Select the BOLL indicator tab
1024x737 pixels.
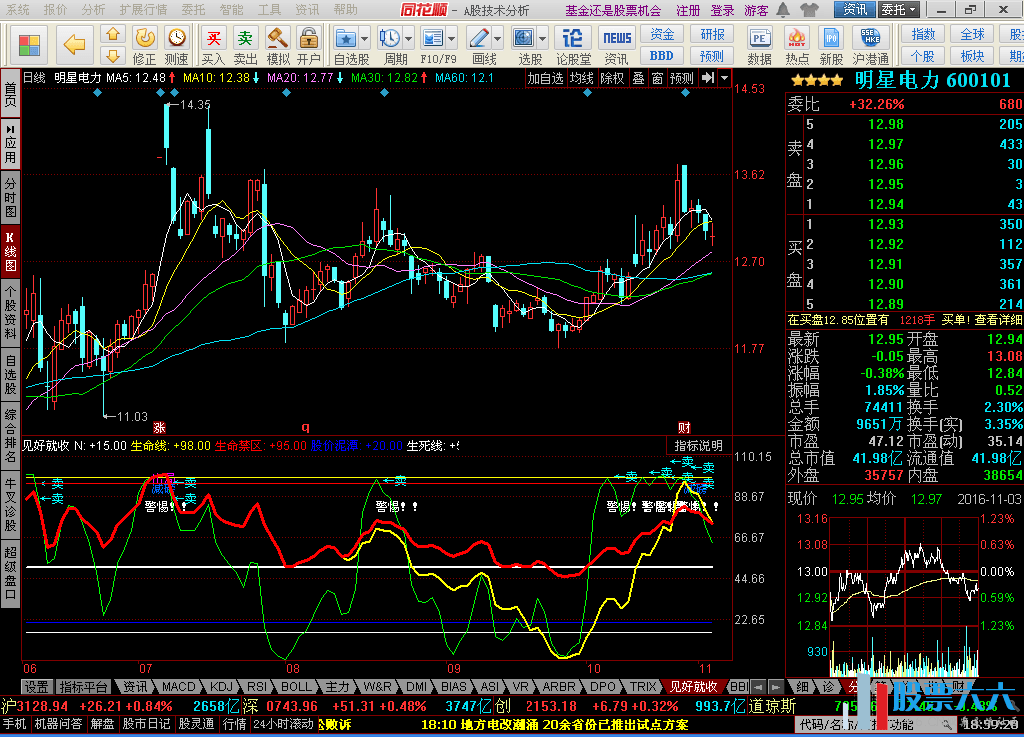(296, 687)
